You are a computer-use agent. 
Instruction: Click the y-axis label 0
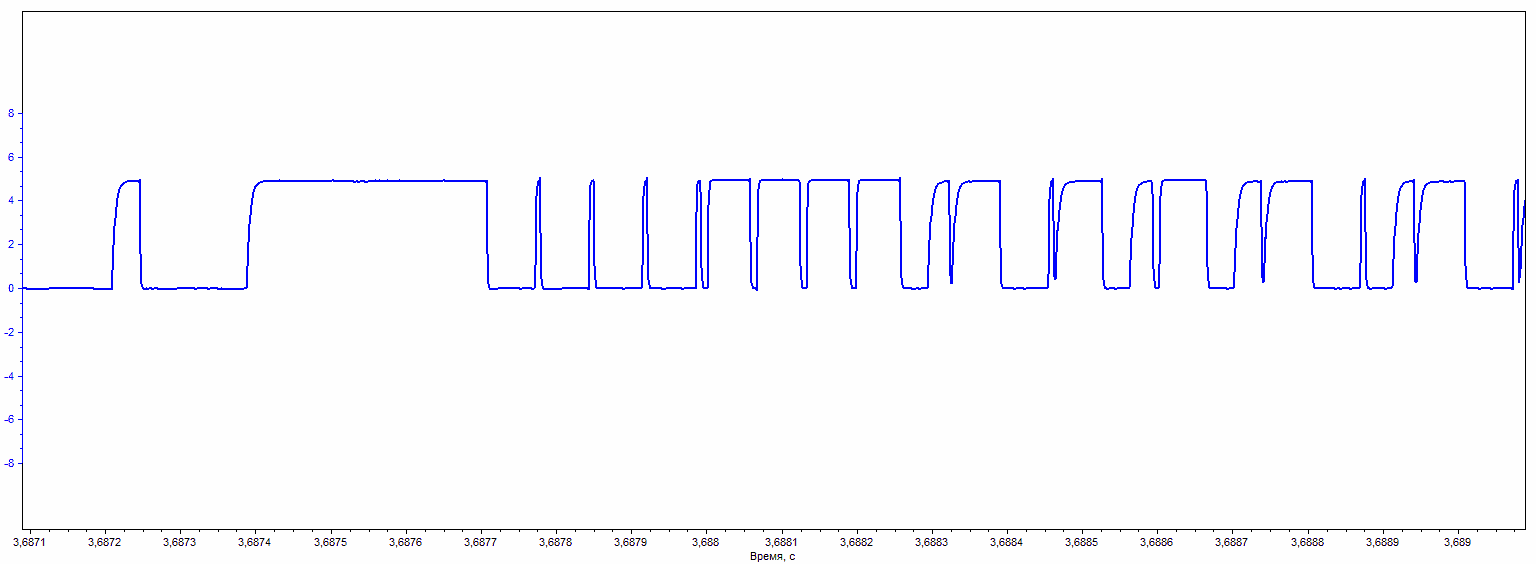pos(11,288)
